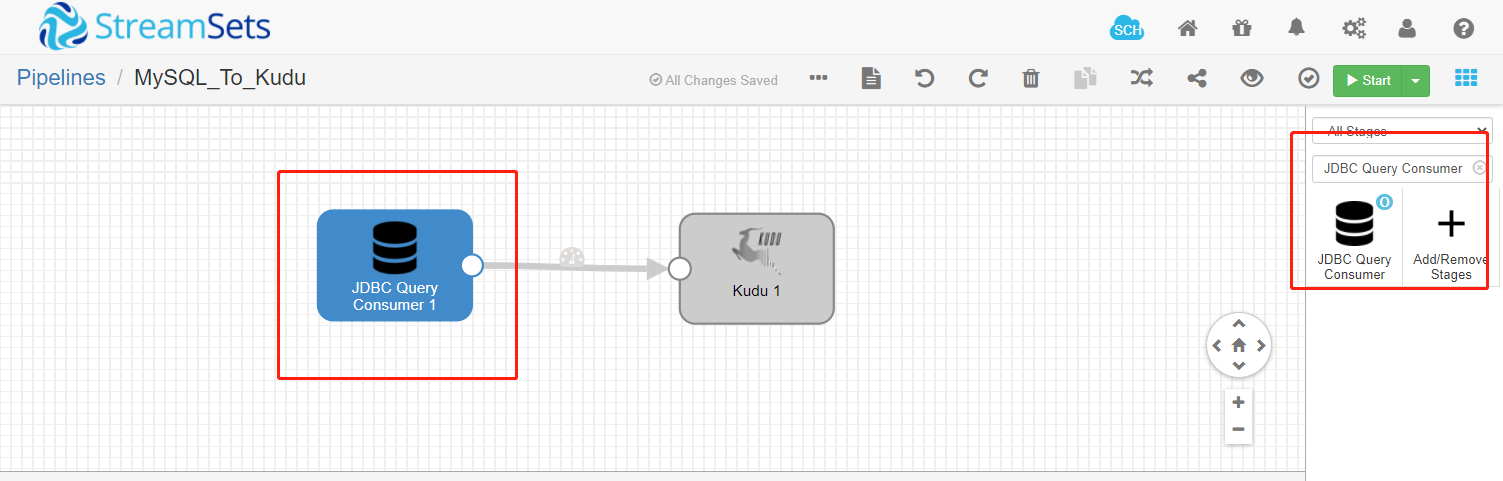Open the All Stages filter dropdown

[1402, 131]
